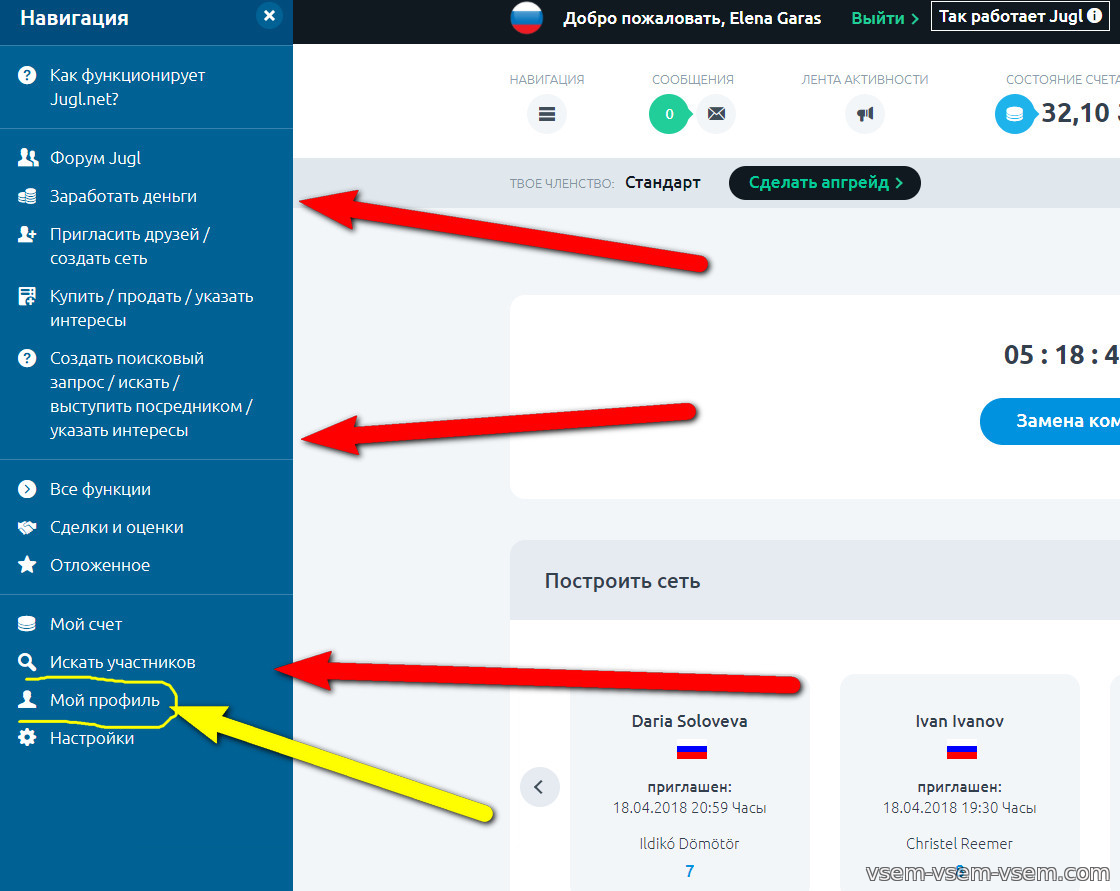Image resolution: width=1120 pixels, height=891 pixels.
Task: Open Как функционирует Jugl.net? menu entry
Action: (x=127, y=87)
